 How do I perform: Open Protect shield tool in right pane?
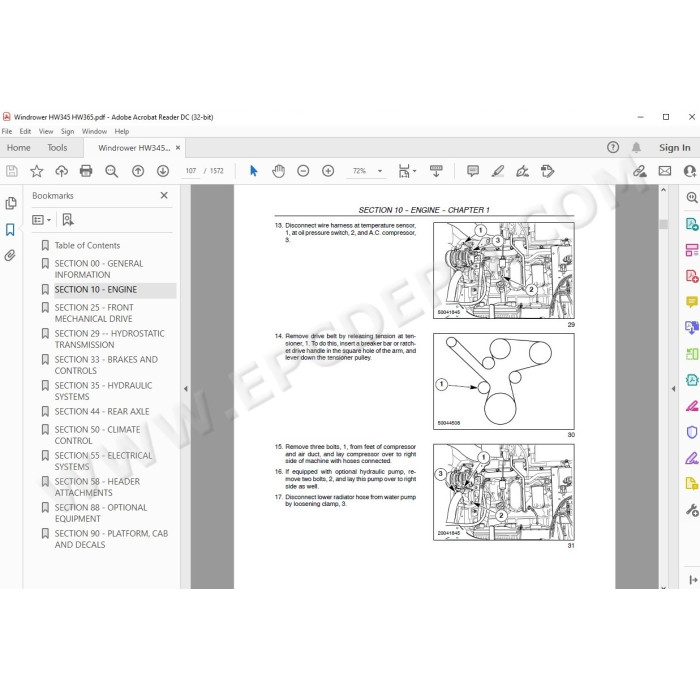(692, 432)
